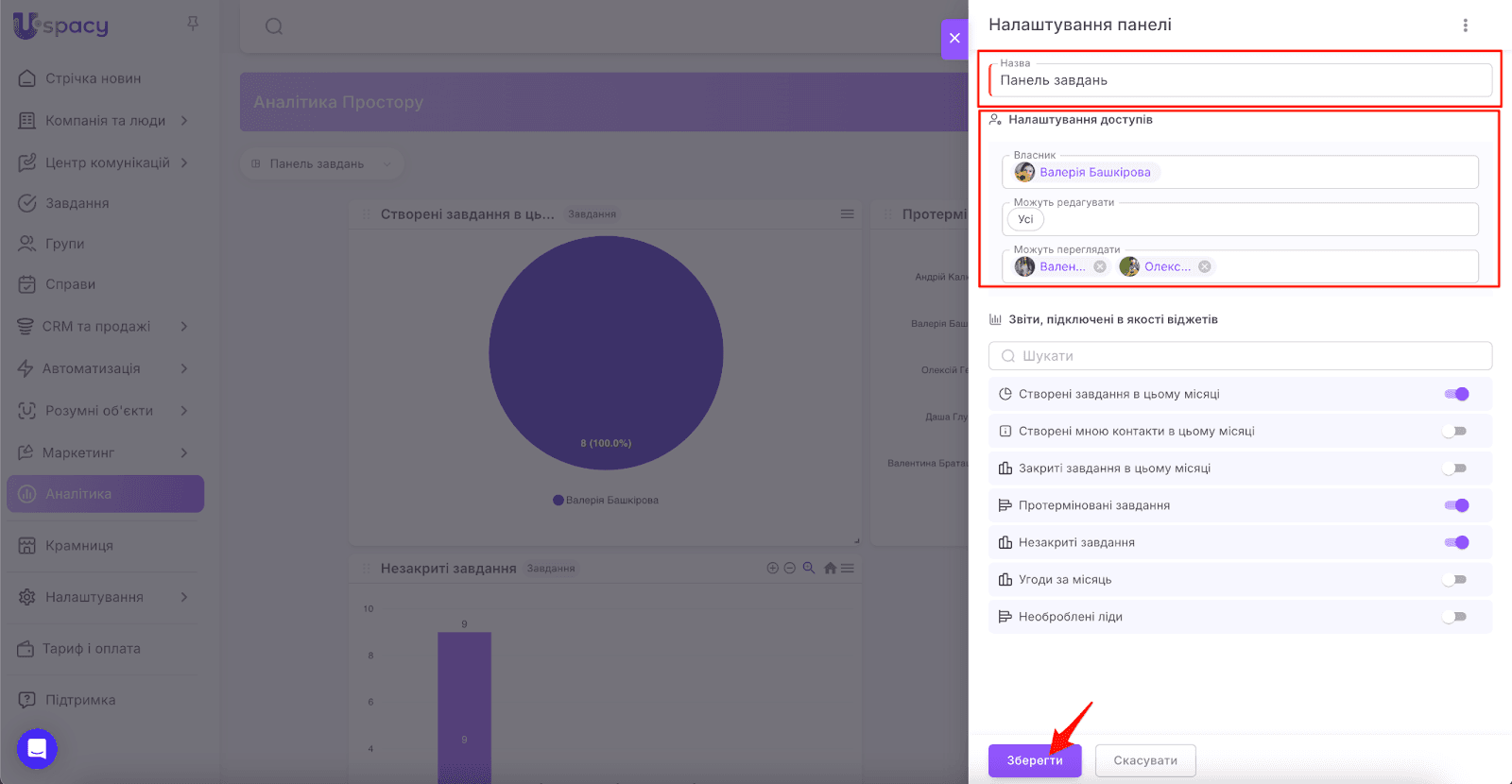Disable the Створені завдання в цьому місяці toggle

[1455, 395]
